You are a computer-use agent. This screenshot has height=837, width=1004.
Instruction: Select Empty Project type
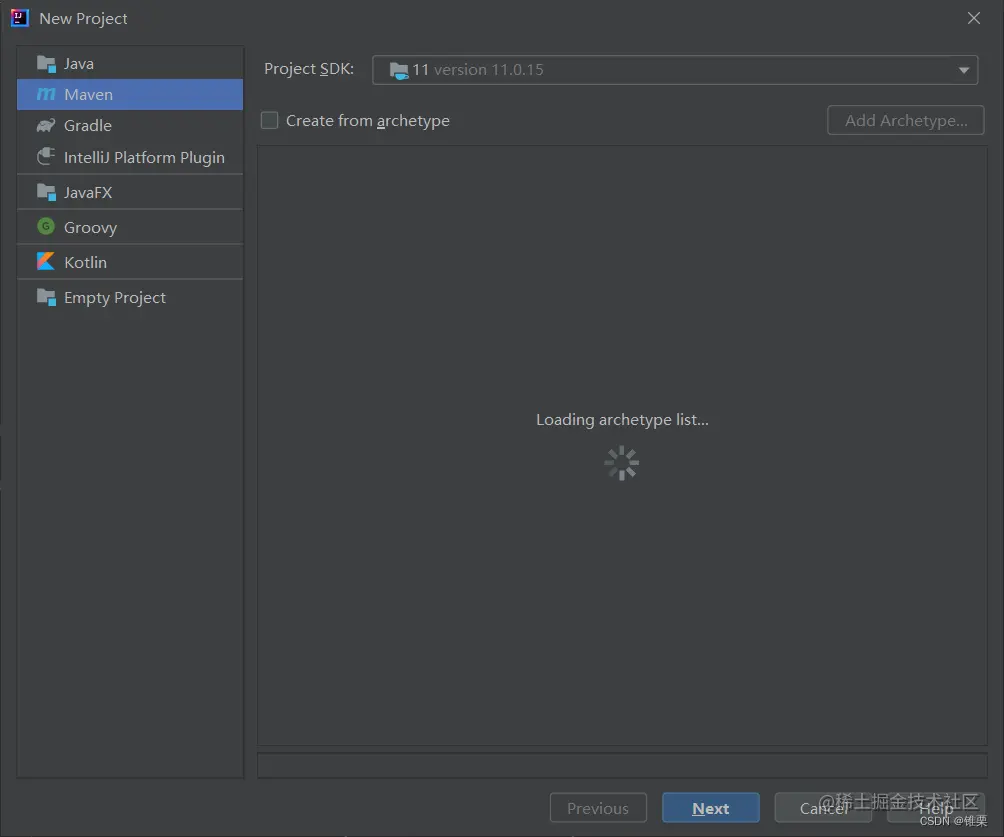tap(130, 297)
